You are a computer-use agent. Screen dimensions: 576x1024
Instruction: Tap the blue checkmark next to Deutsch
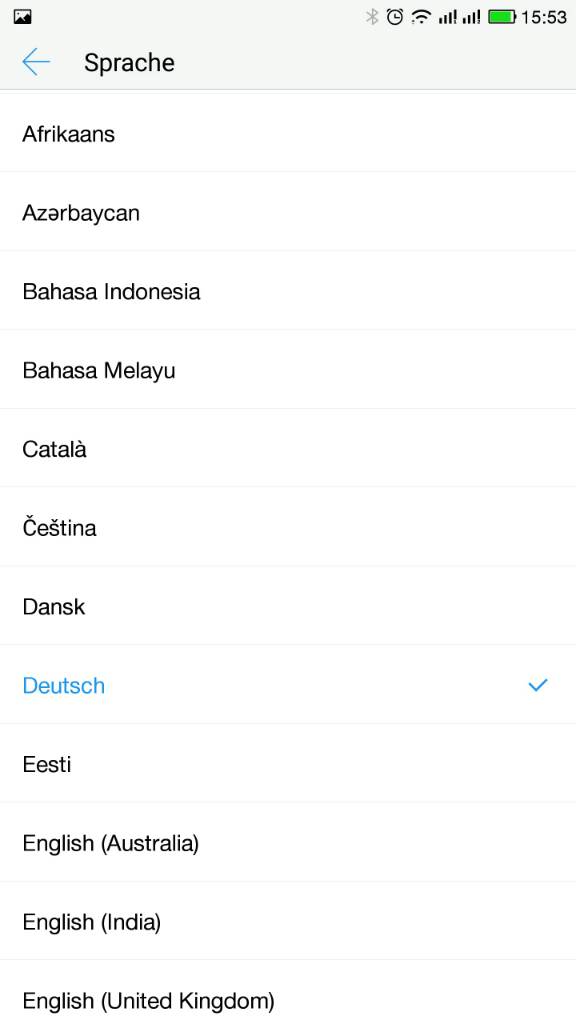pos(537,685)
